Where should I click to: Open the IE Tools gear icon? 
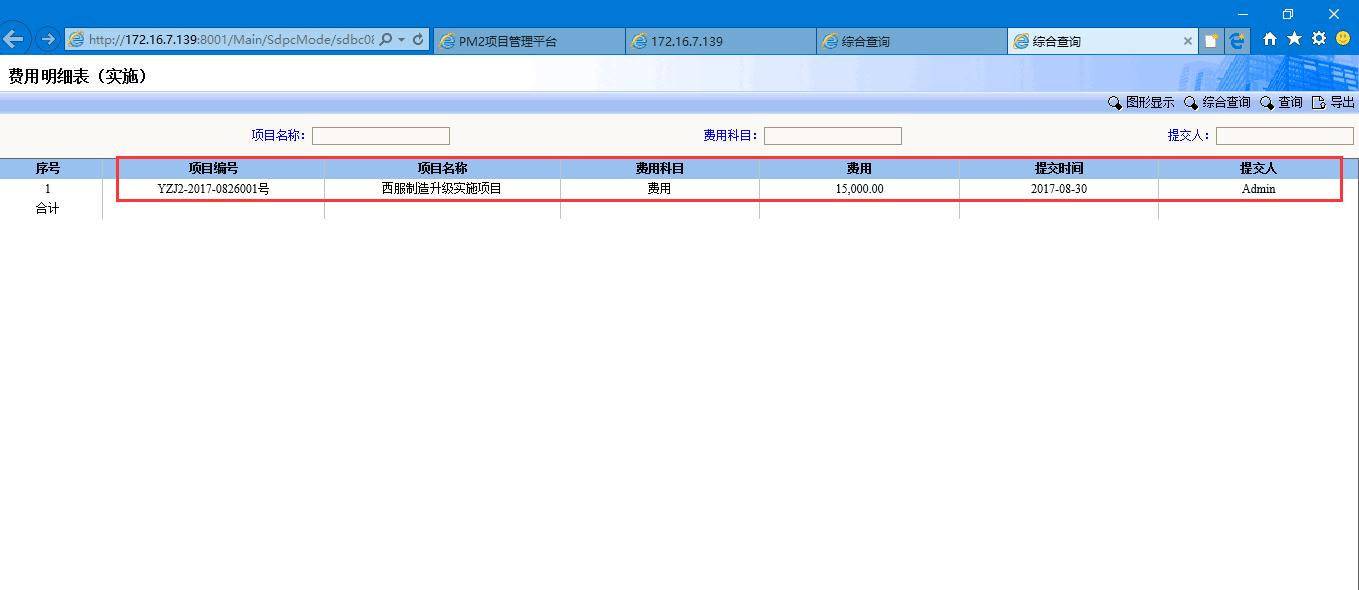pyautogui.click(x=1318, y=39)
